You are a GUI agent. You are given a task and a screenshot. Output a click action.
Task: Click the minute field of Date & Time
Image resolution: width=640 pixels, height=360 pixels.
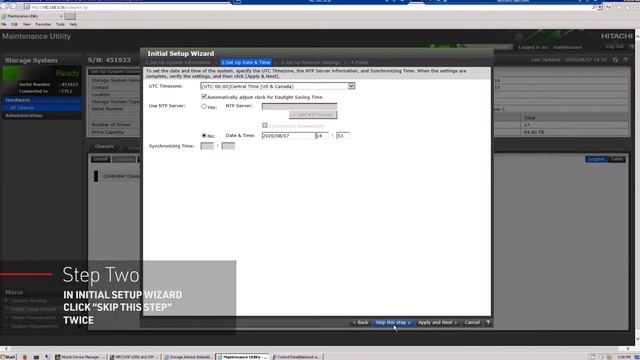(343, 136)
